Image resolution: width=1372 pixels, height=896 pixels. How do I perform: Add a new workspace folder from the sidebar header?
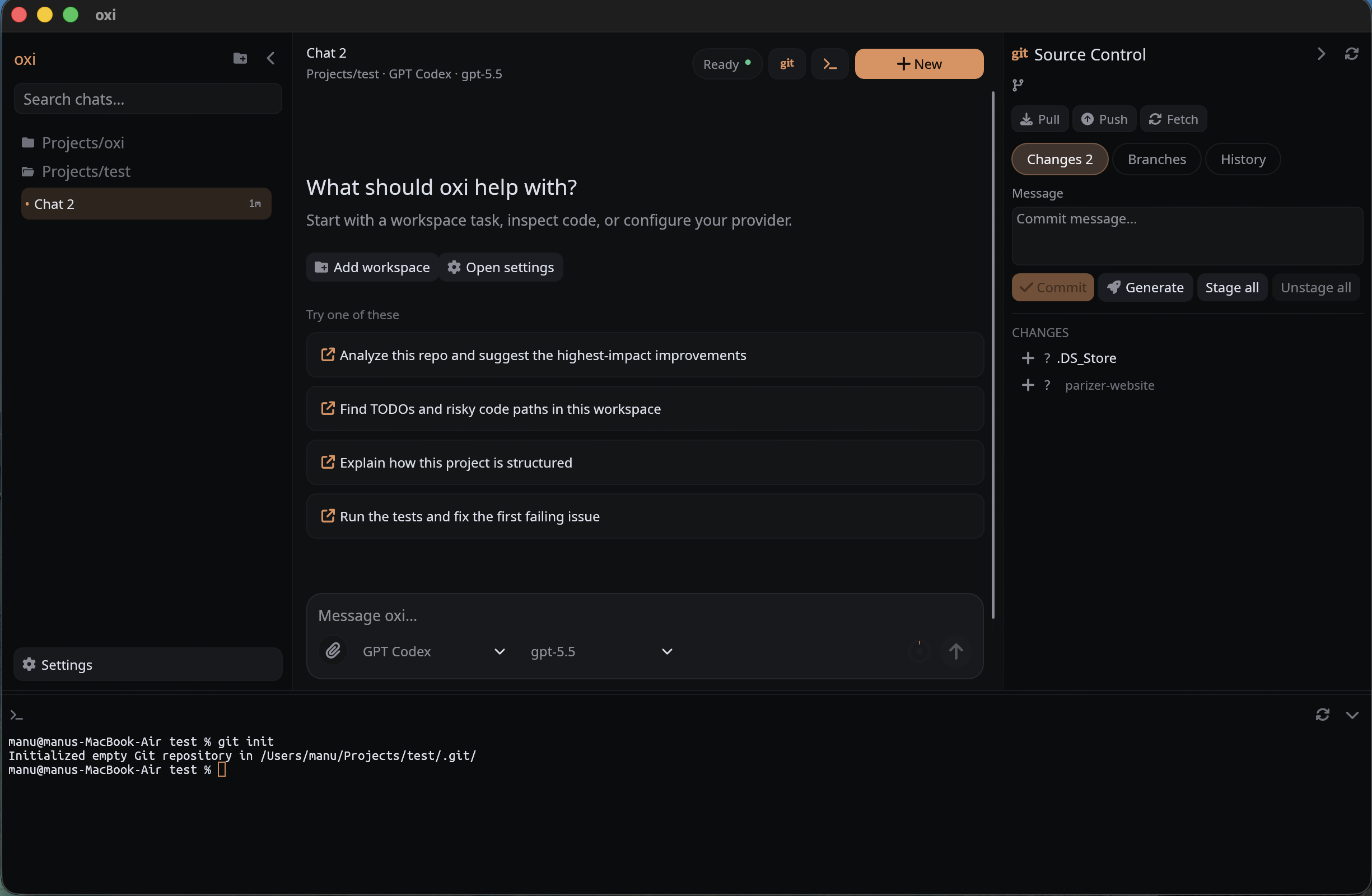[x=240, y=58]
